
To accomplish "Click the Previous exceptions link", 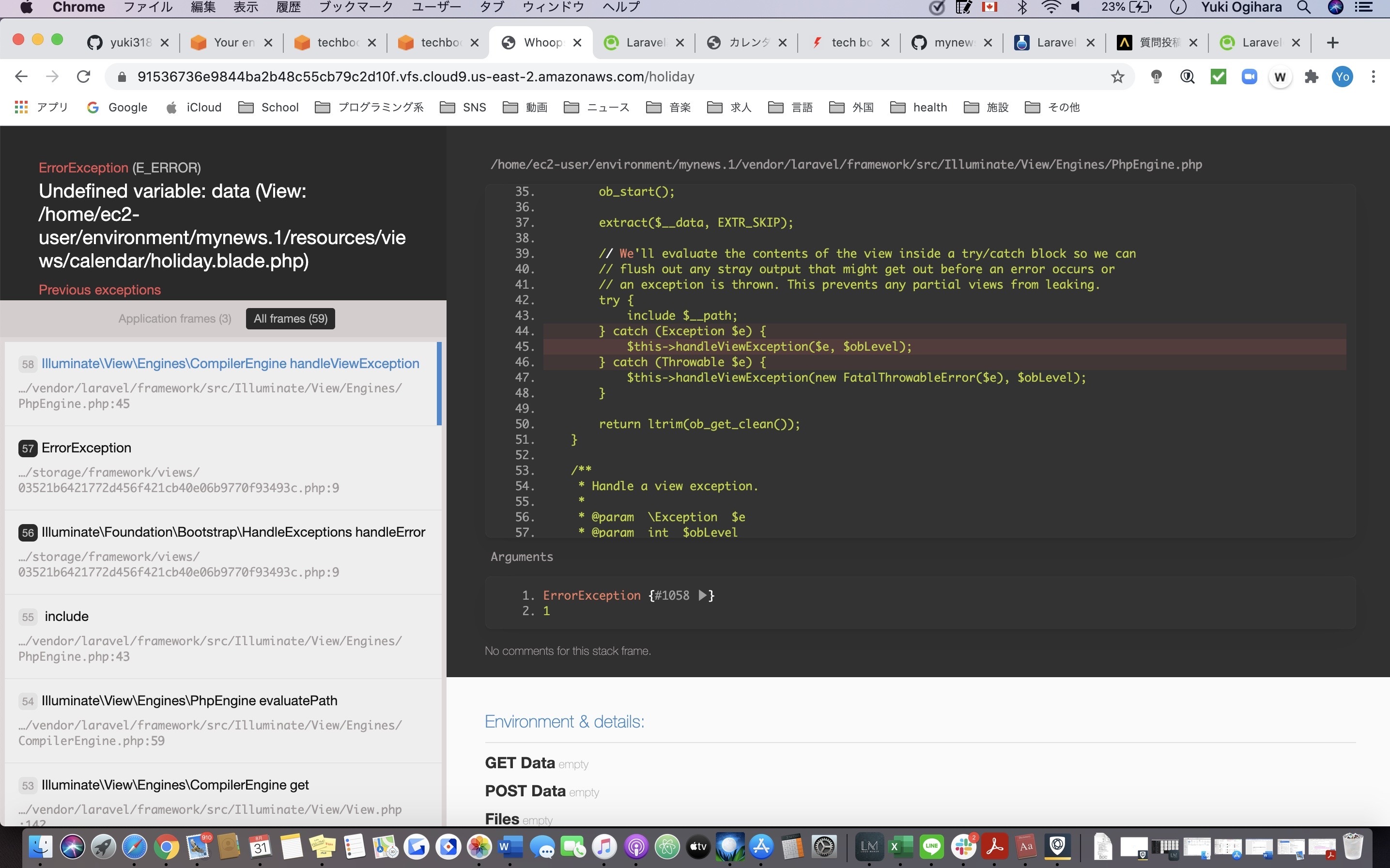I will pyautogui.click(x=99, y=290).
